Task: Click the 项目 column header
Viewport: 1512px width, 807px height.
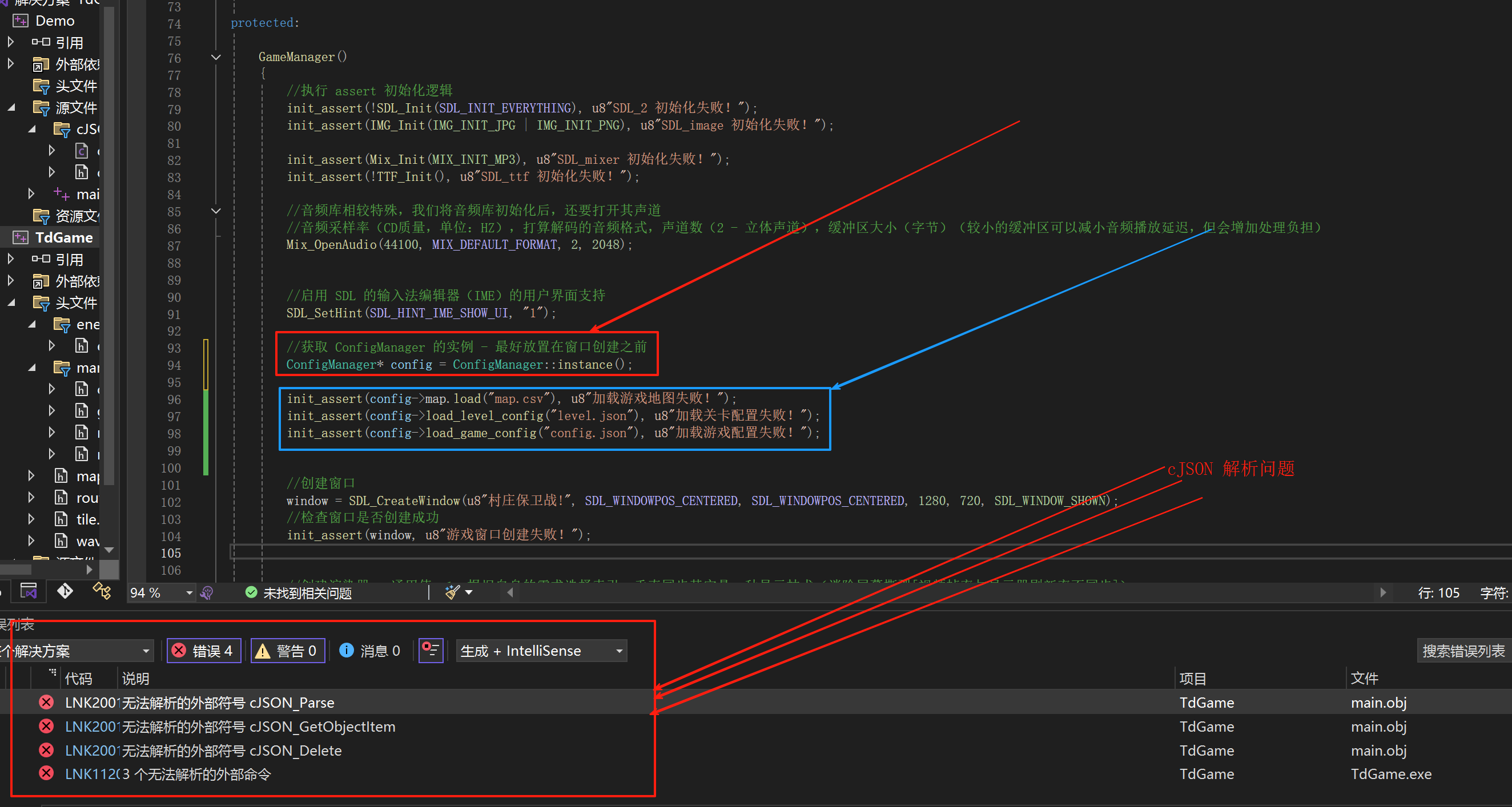Action: click(1192, 679)
